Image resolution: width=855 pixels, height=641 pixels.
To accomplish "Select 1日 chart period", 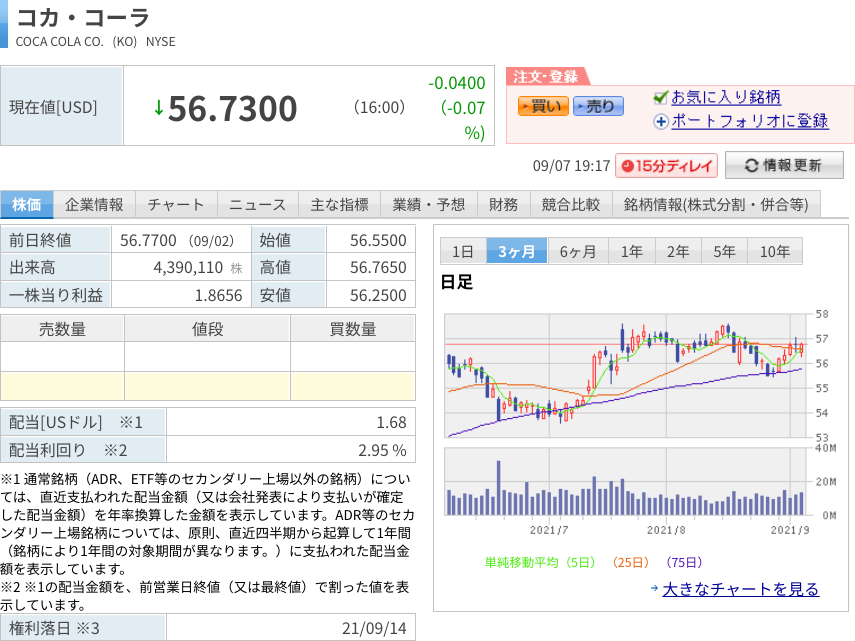I will pyautogui.click(x=463, y=251).
